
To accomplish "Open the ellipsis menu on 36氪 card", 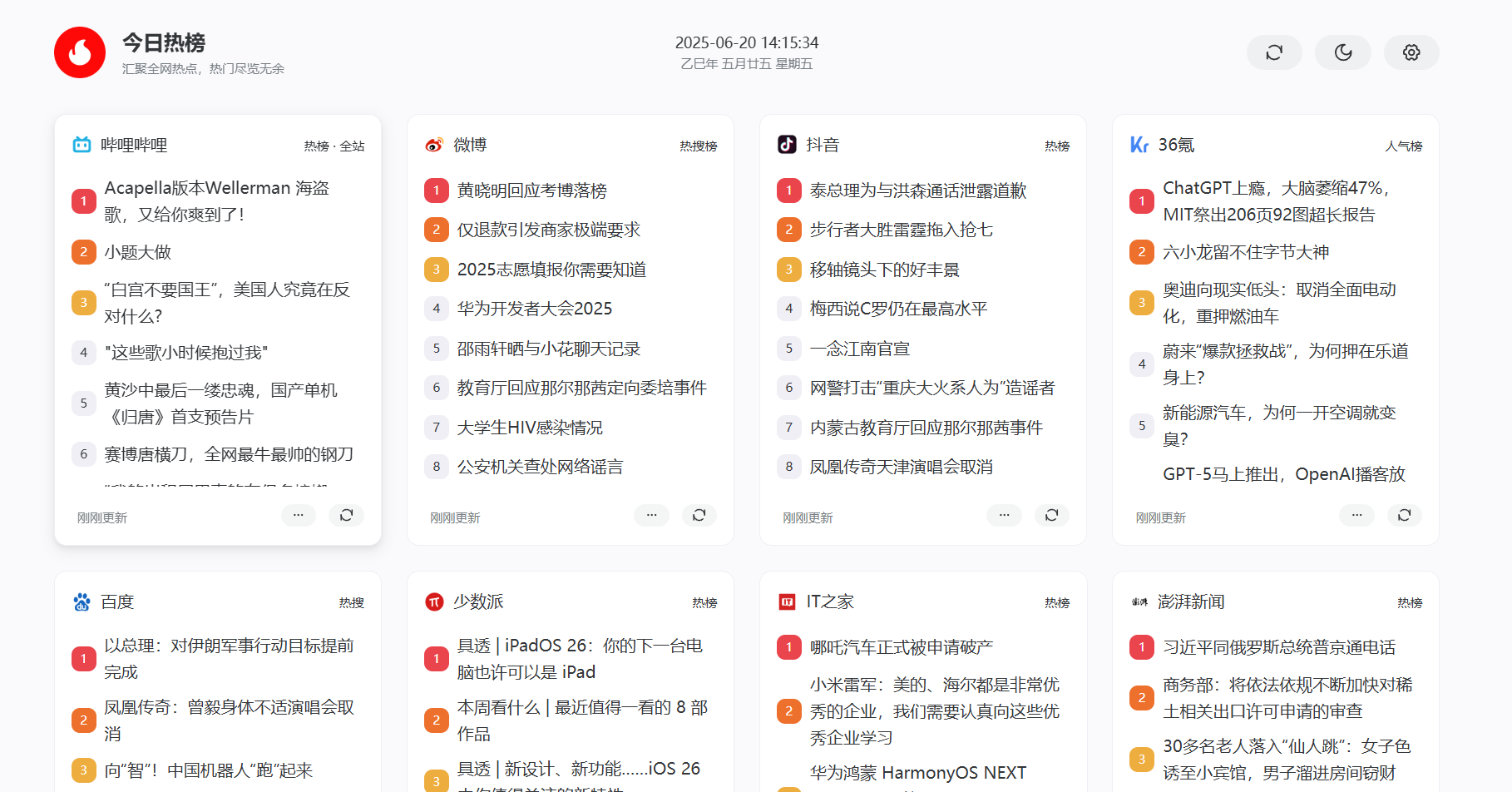I will [1356, 515].
